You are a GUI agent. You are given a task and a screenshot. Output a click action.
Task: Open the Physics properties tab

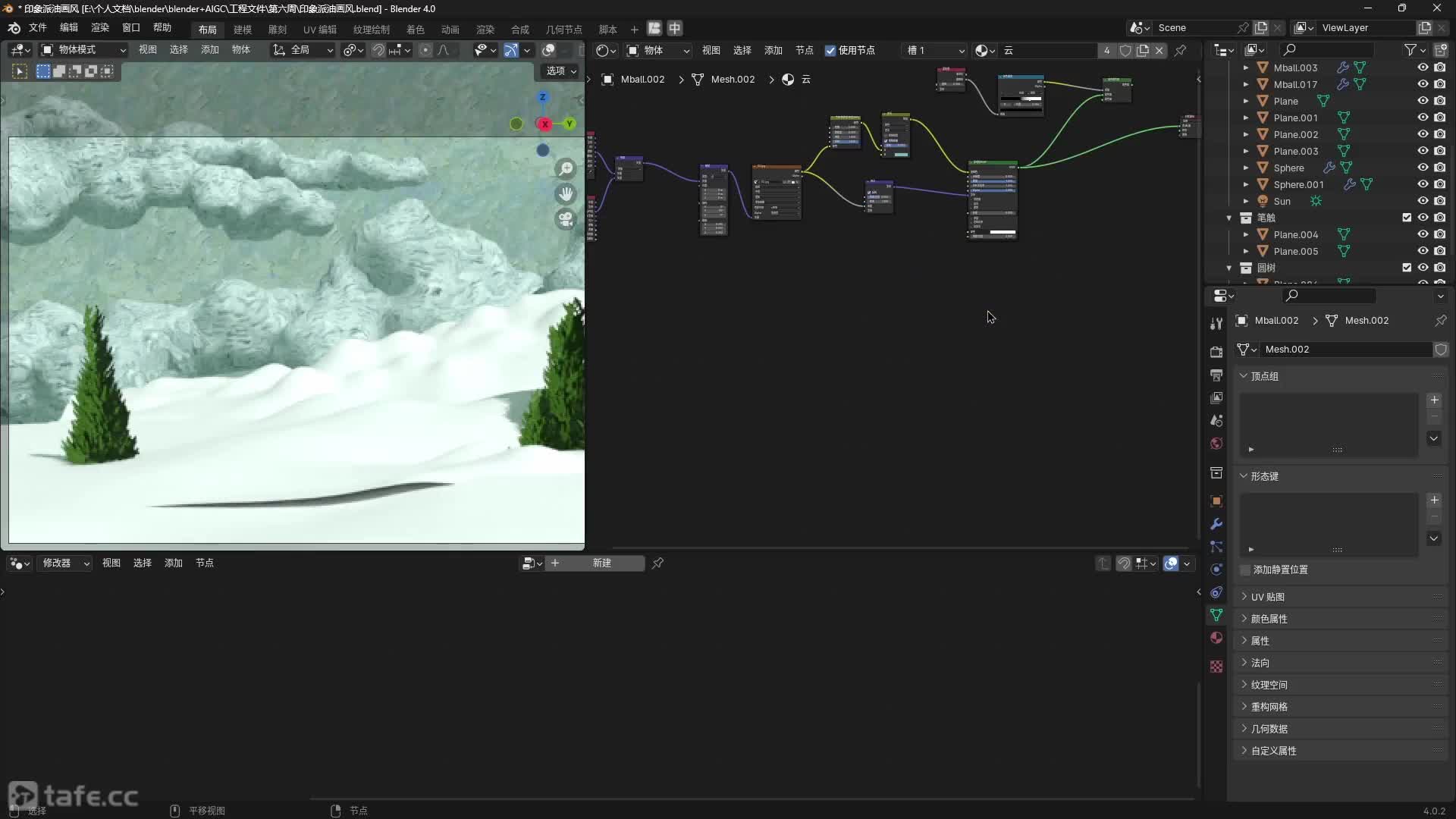click(1216, 570)
